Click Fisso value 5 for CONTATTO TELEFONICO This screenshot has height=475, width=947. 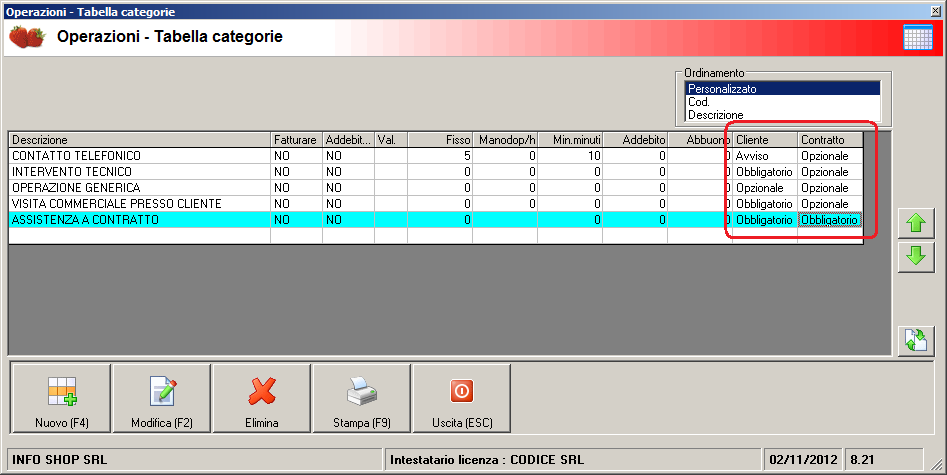[440, 156]
